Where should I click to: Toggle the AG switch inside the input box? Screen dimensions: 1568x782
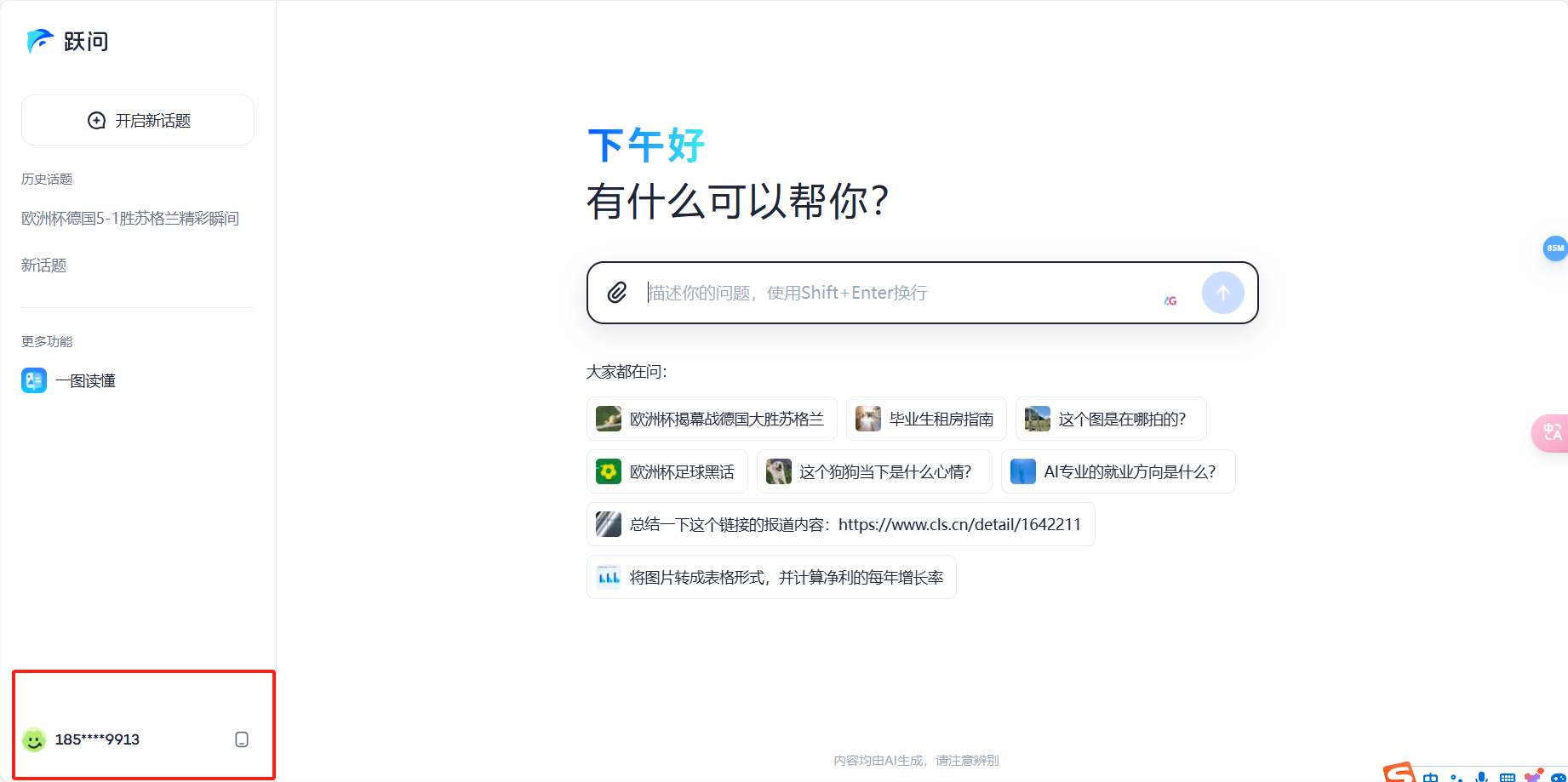pos(1170,300)
